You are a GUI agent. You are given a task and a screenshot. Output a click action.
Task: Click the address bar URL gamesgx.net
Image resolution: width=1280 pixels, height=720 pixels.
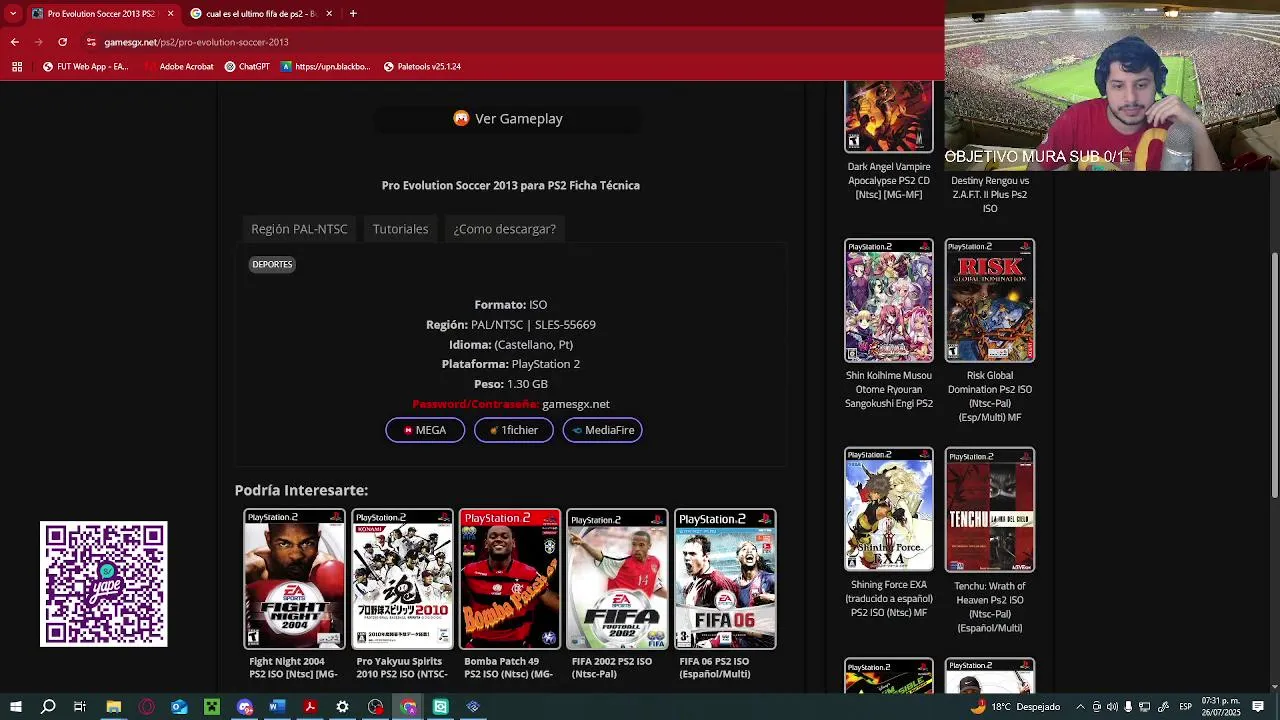(196, 42)
